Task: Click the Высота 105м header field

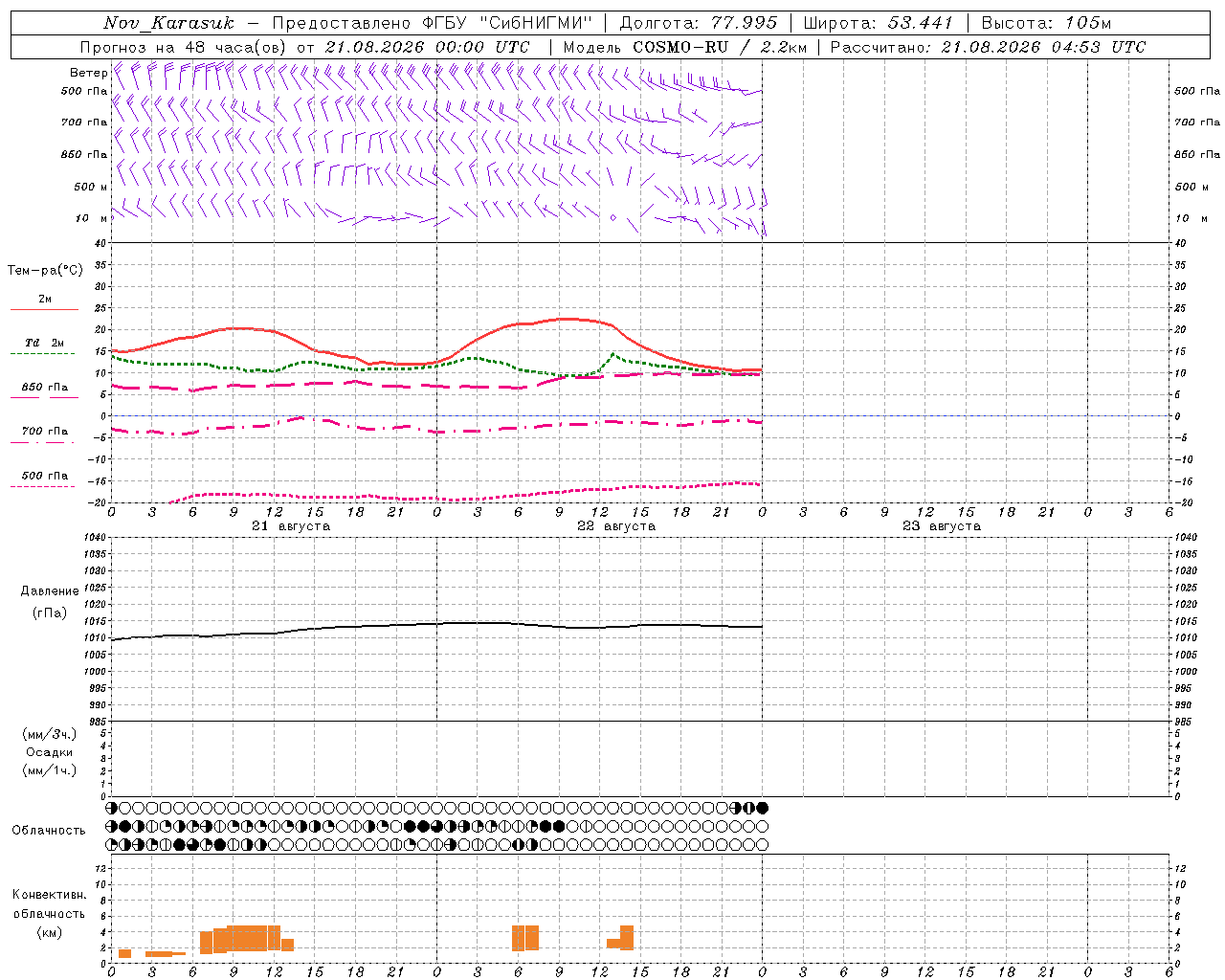Action: coord(1046,23)
